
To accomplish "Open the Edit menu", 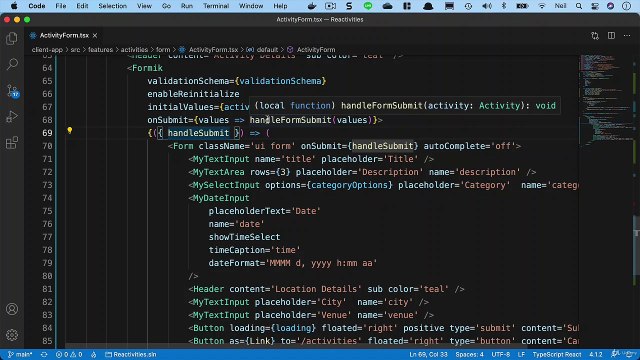I will coord(82,6).
